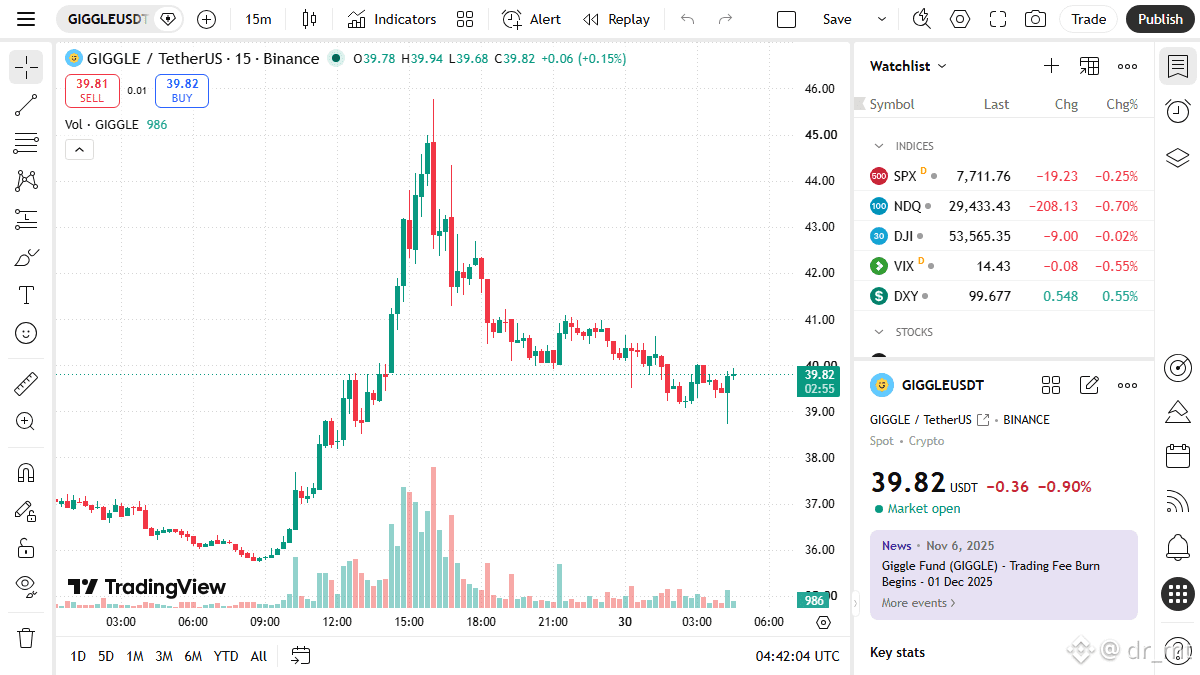Image resolution: width=1200 pixels, height=675 pixels.
Task: Open the emoji icons tool
Action: click(x=26, y=333)
